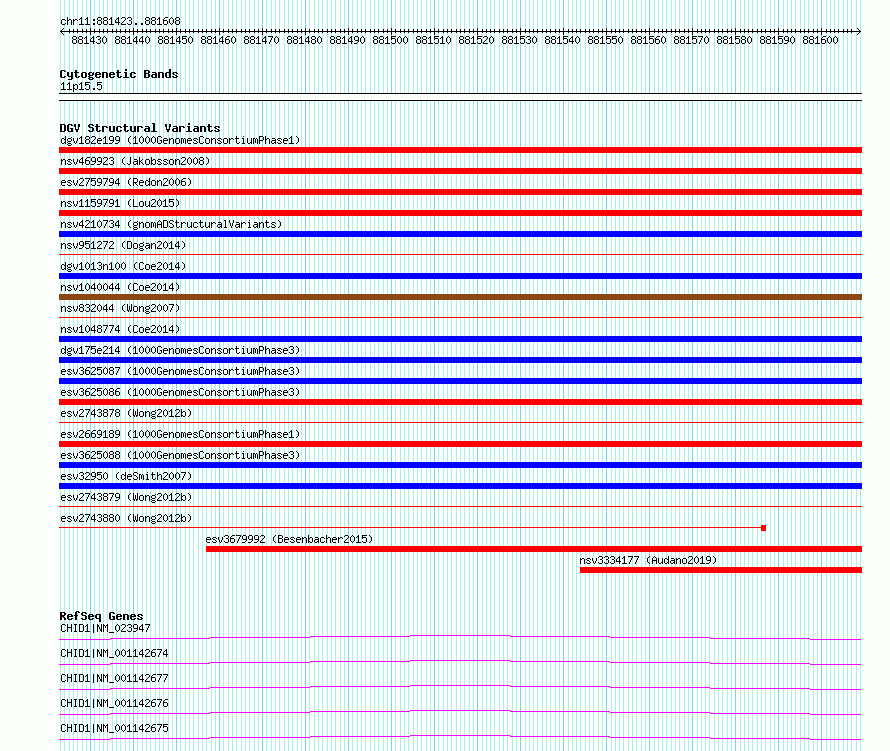
Task: Select the CHID1|NM_001142675 transcript label
Action: [114, 728]
